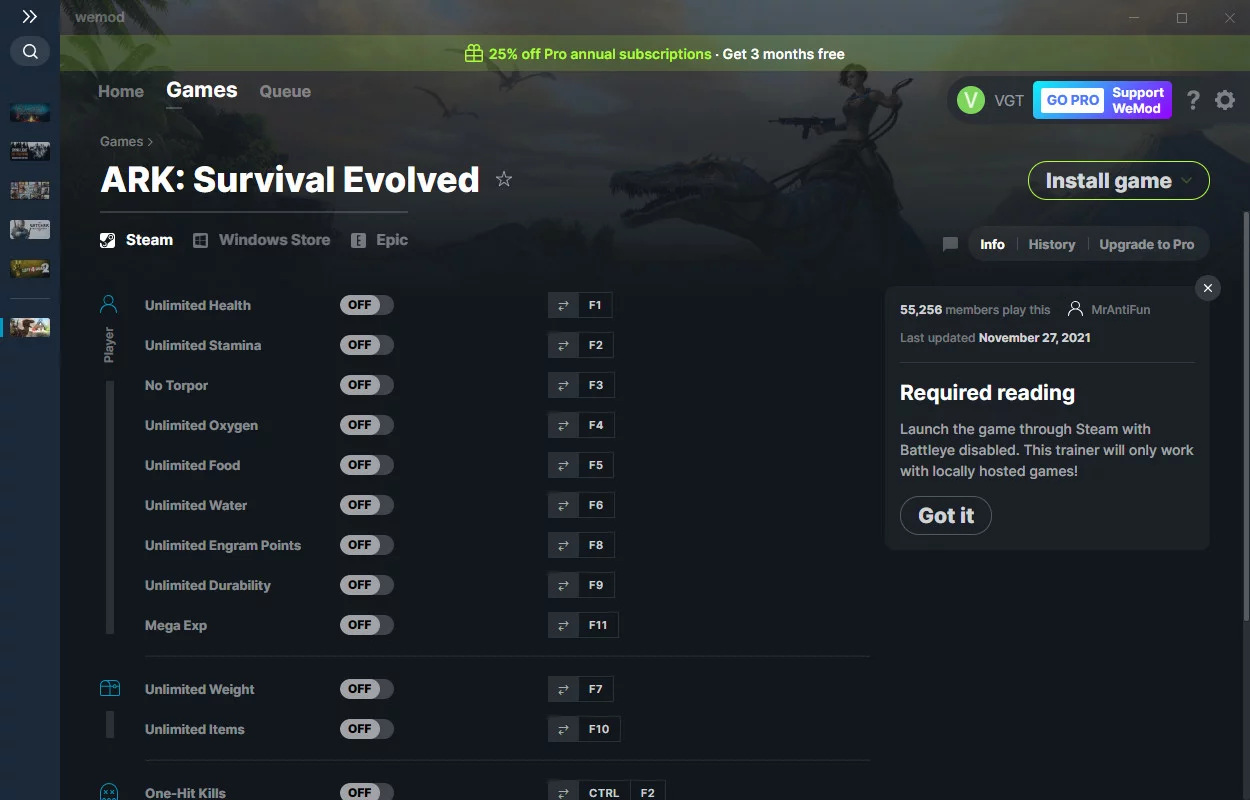Select The Witcher game thumbnail in sidebar
Screen dimensions: 1250x800
tap(30, 229)
